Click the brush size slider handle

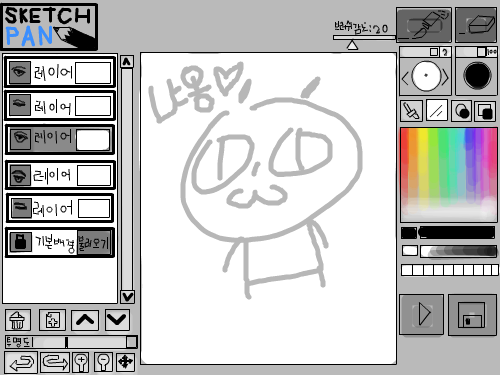434,52
